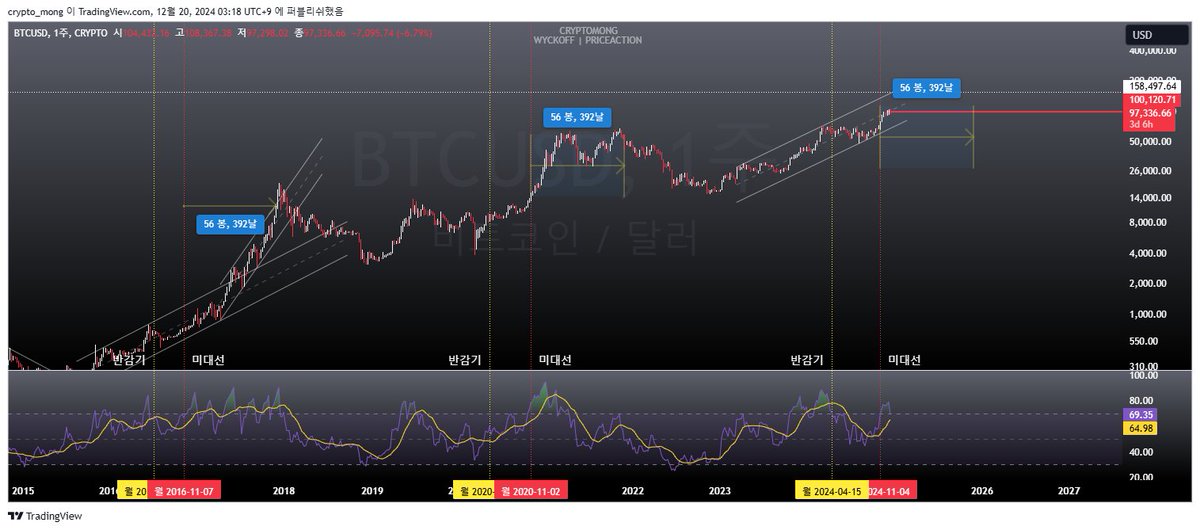Click the 미대선 text near the 2024 line
The height and width of the screenshot is (530, 1200).
coord(905,359)
